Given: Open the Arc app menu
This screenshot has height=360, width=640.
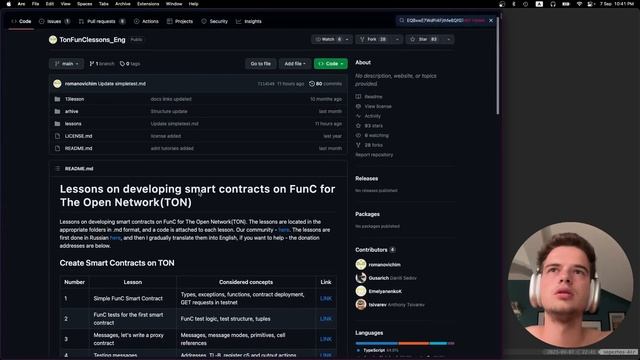Looking at the screenshot, I should click(21, 4).
